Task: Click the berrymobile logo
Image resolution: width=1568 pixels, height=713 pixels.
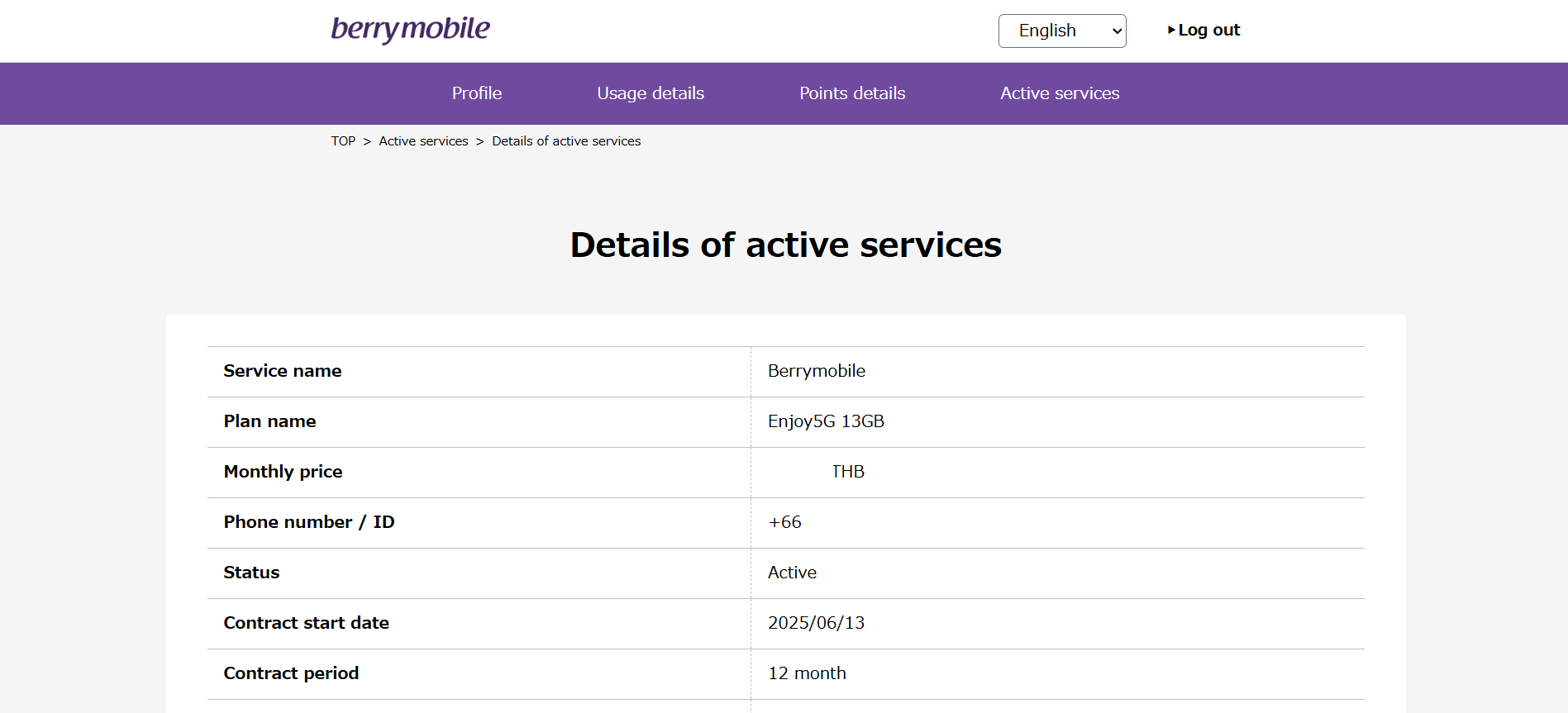Action: point(411,29)
